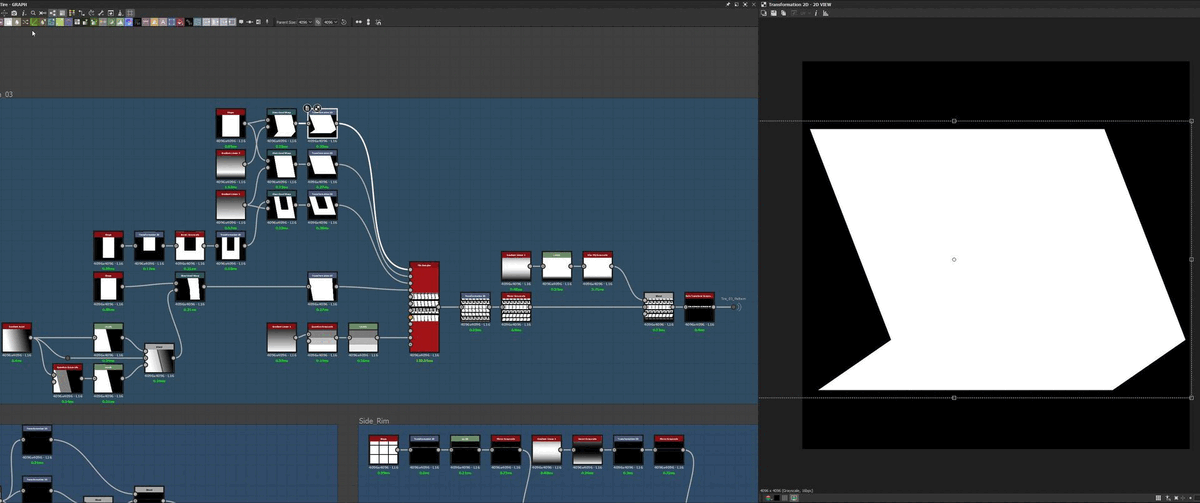Click the save icon in the 2D view toolbar
Viewport: 1200px width, 503px height.
[774, 13]
